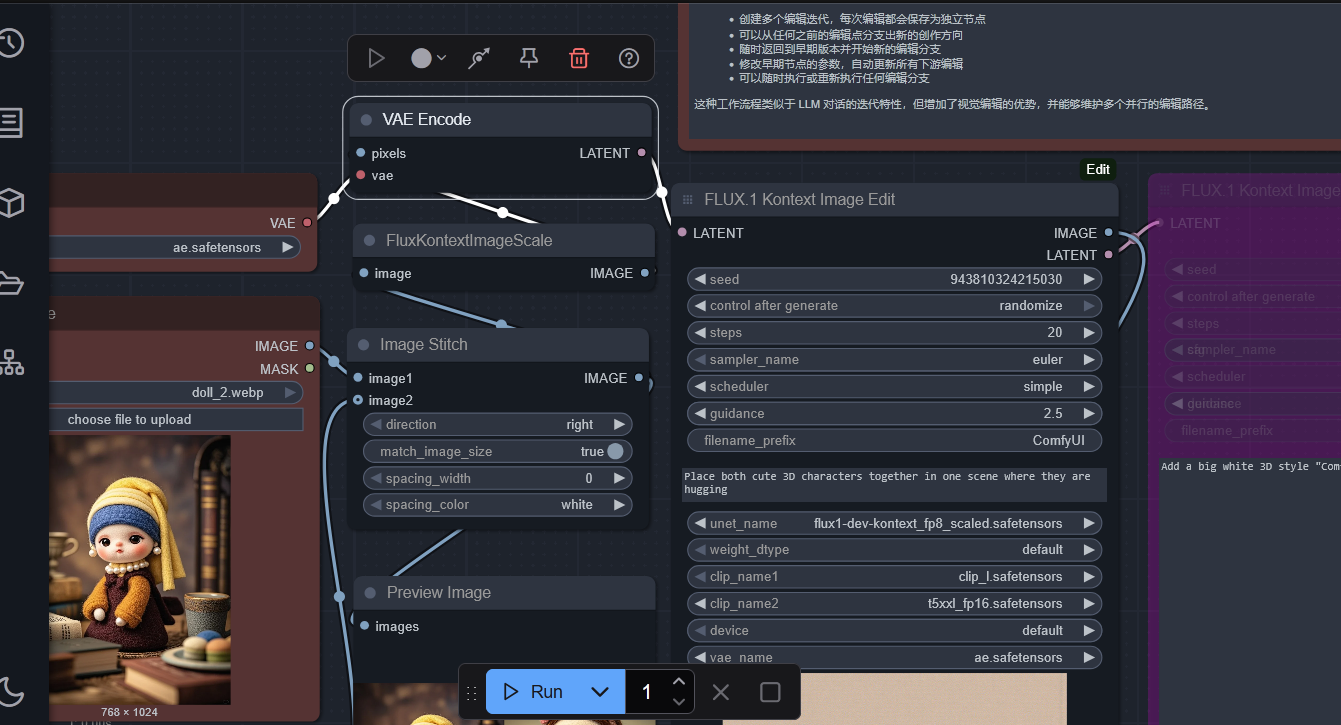Open the model library cube icon
Image resolution: width=1341 pixels, height=725 pixels.
pyautogui.click(x=10, y=204)
